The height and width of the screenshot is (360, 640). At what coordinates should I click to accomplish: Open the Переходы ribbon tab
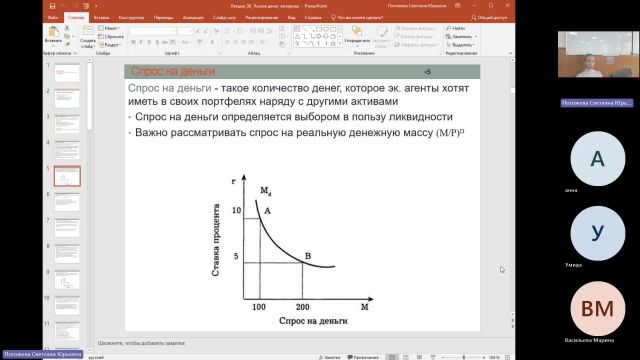pos(163,18)
